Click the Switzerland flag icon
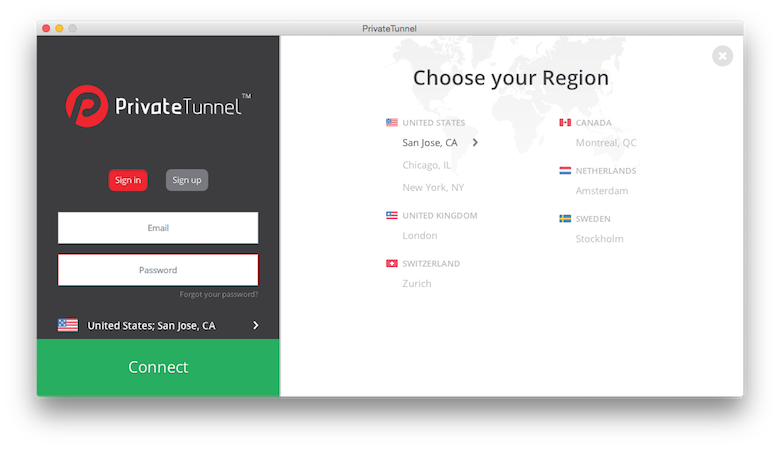The width and height of the screenshot is (780, 449). click(x=391, y=264)
